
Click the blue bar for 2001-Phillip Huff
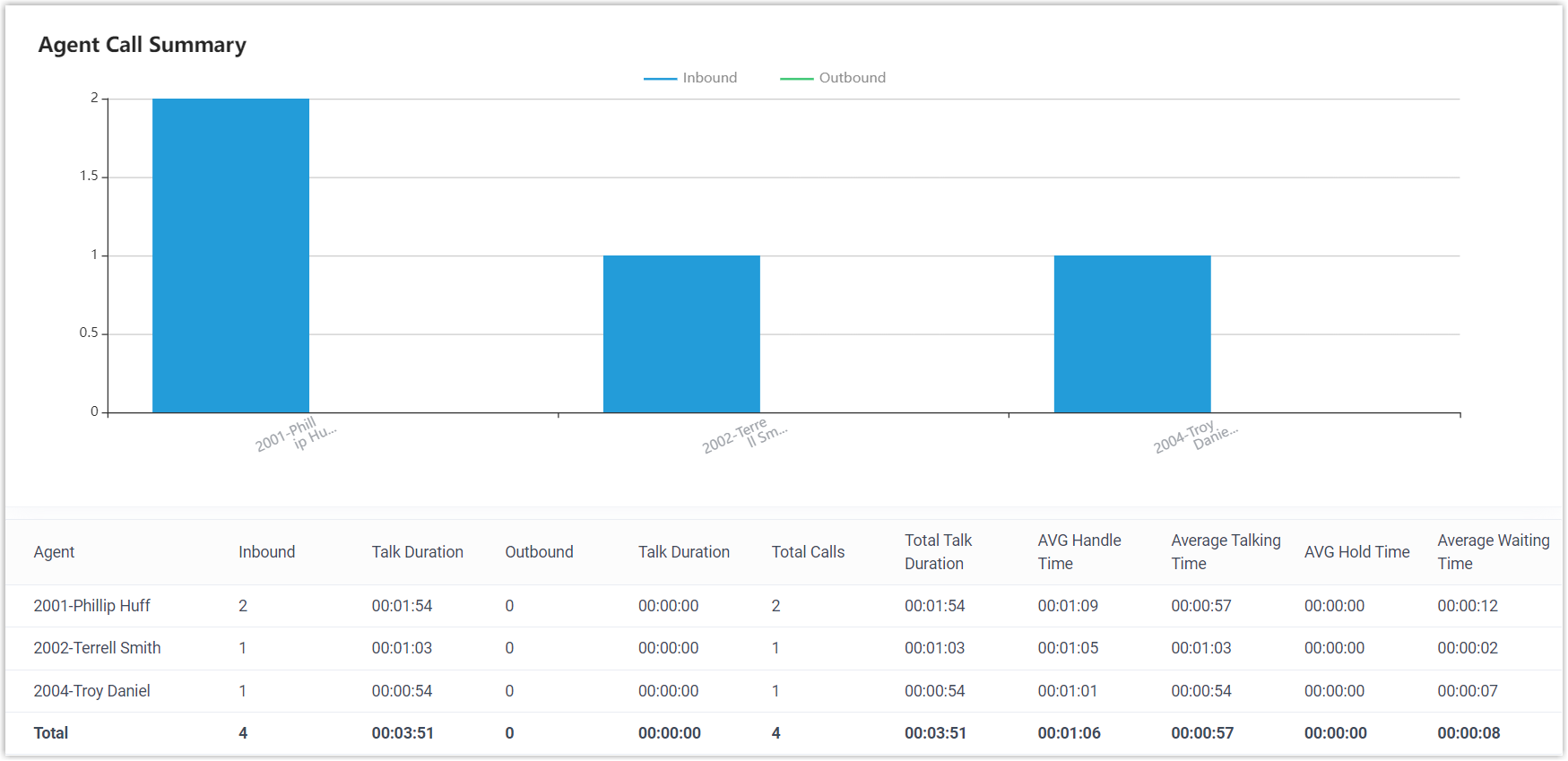(x=230, y=255)
